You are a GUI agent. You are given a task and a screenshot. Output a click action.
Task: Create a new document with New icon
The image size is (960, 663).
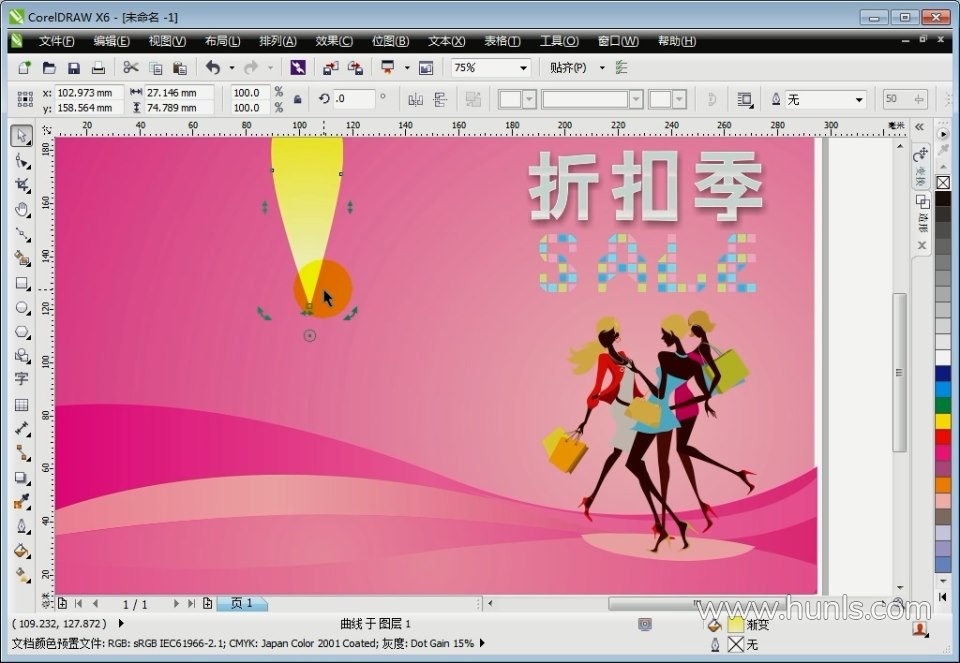pyautogui.click(x=24, y=68)
